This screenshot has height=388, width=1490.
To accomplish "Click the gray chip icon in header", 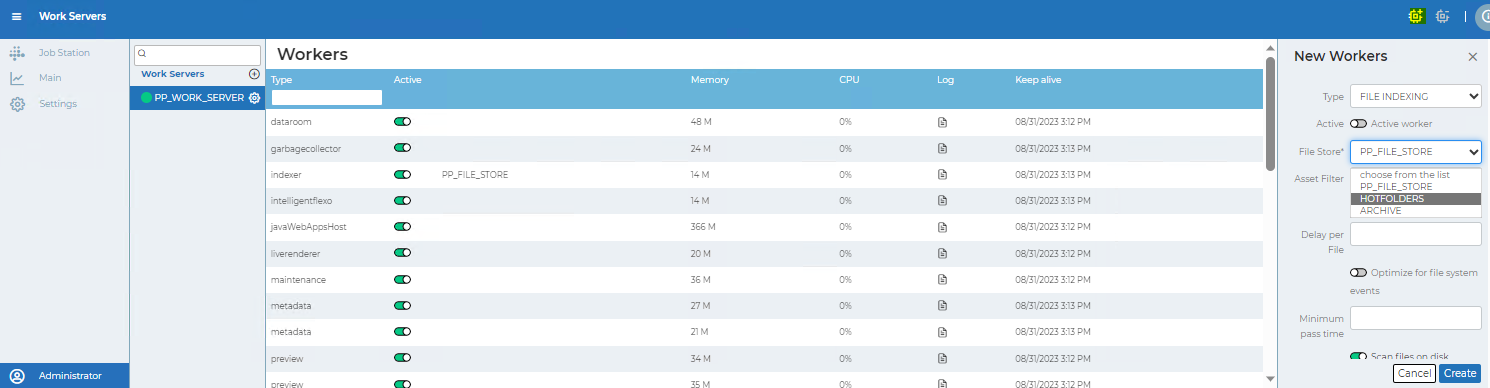I will click(1442, 16).
